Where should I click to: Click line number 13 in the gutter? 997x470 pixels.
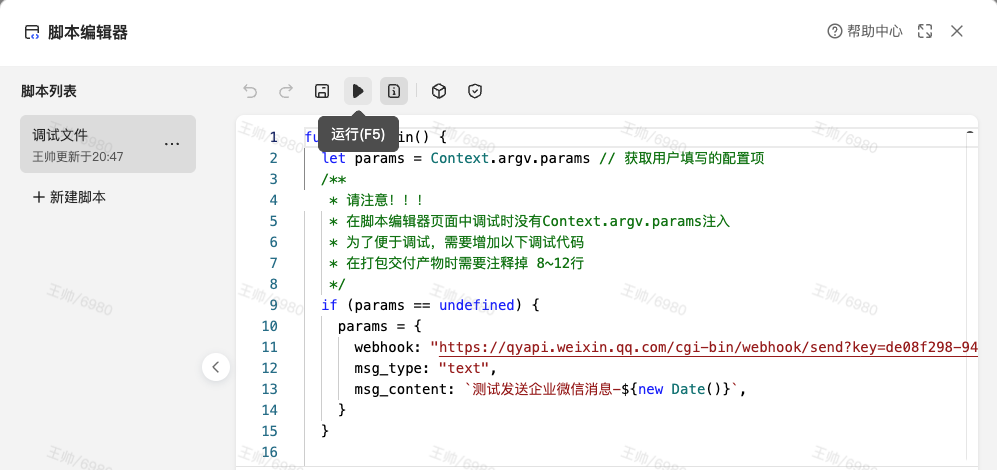268,368
